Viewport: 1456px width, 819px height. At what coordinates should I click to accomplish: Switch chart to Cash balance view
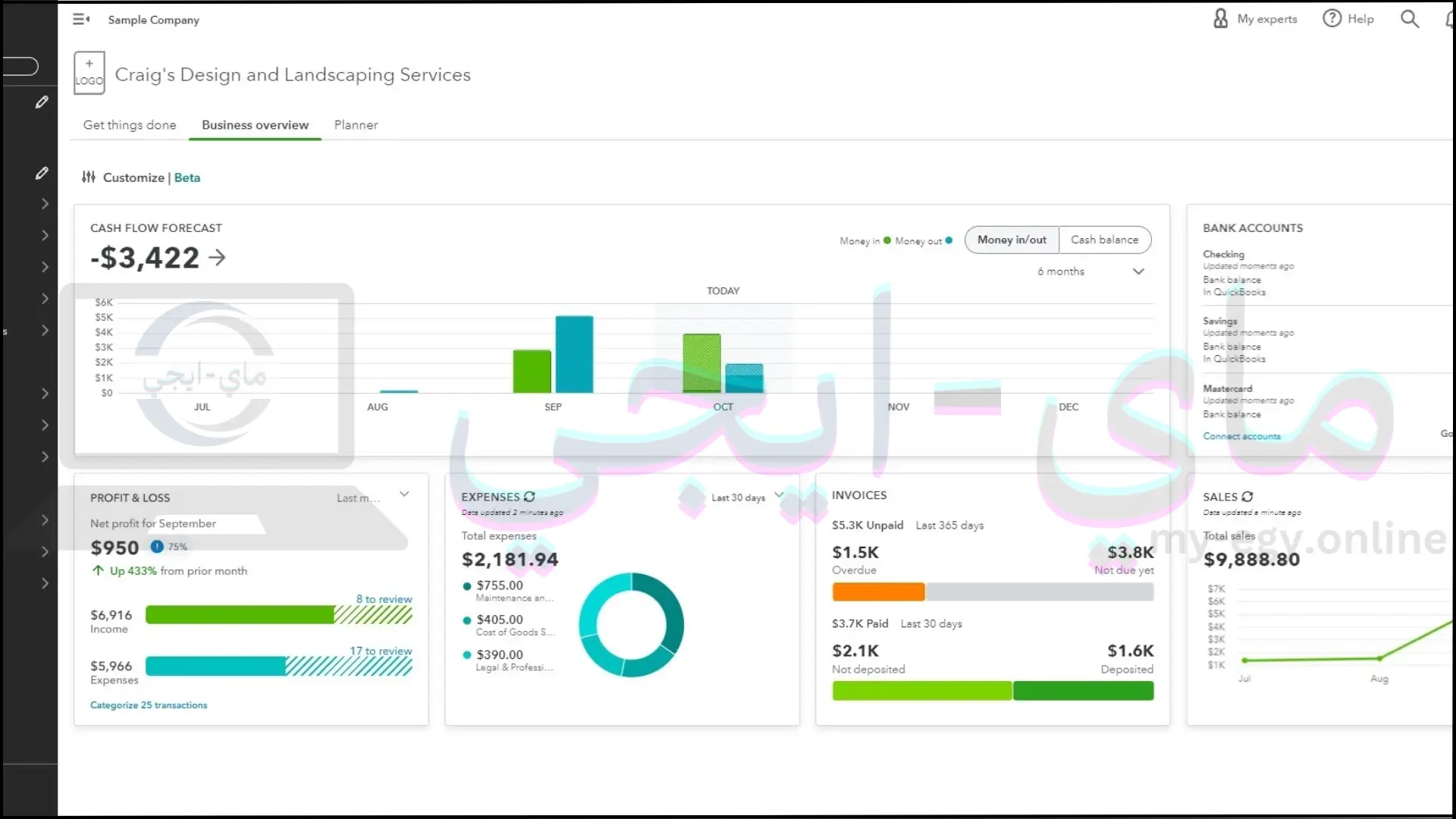(x=1104, y=240)
